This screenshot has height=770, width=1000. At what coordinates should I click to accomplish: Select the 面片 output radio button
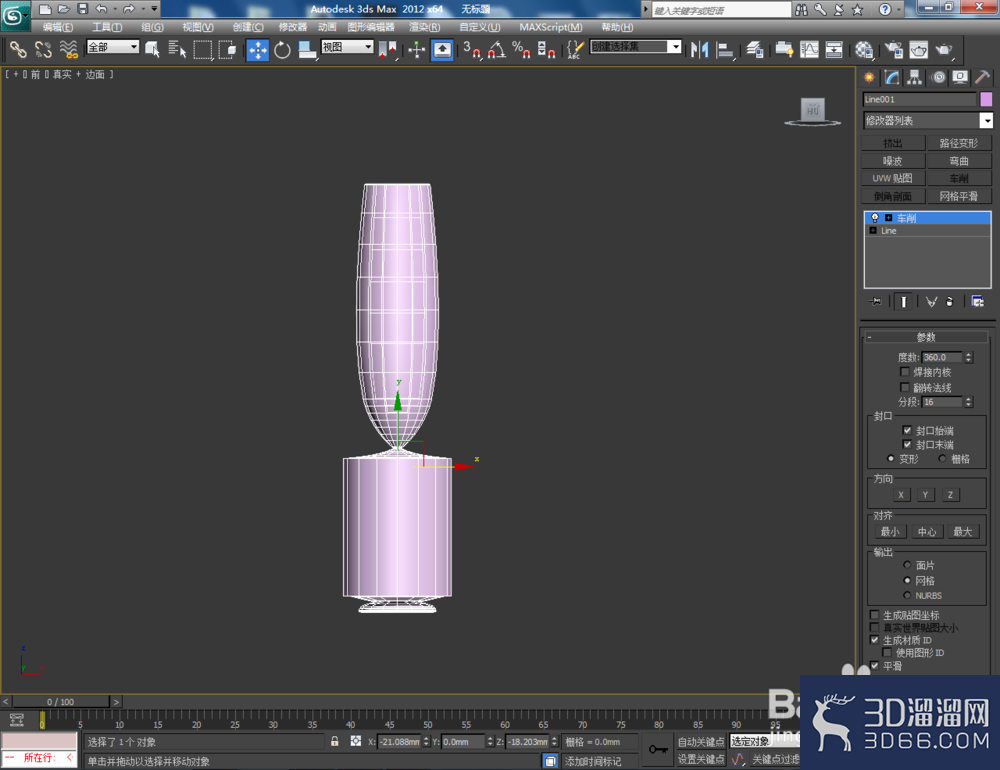(907, 565)
